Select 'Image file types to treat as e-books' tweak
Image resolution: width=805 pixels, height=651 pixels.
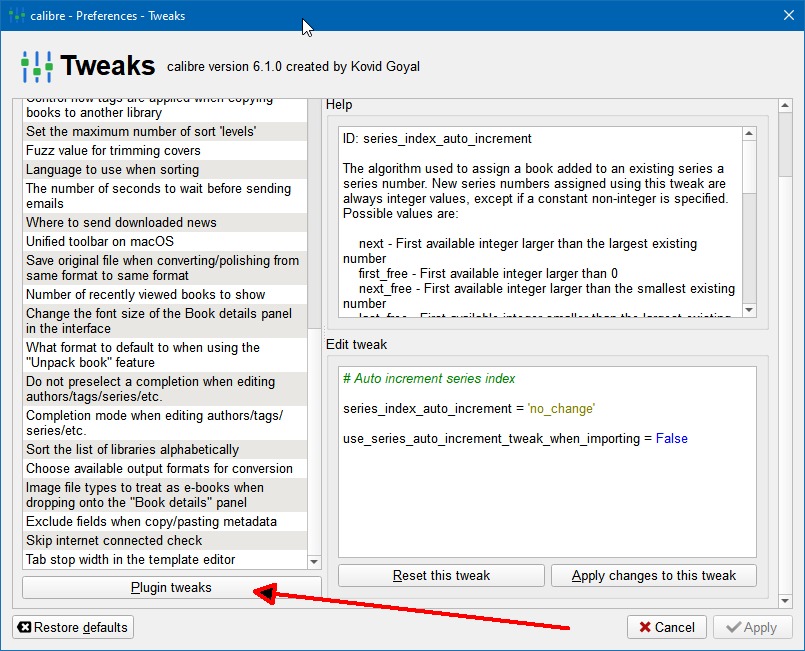pyautogui.click(x=165, y=495)
